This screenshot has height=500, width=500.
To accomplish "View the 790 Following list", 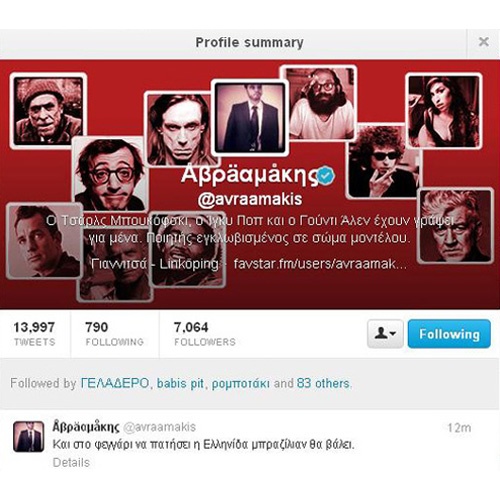I will (x=114, y=334).
